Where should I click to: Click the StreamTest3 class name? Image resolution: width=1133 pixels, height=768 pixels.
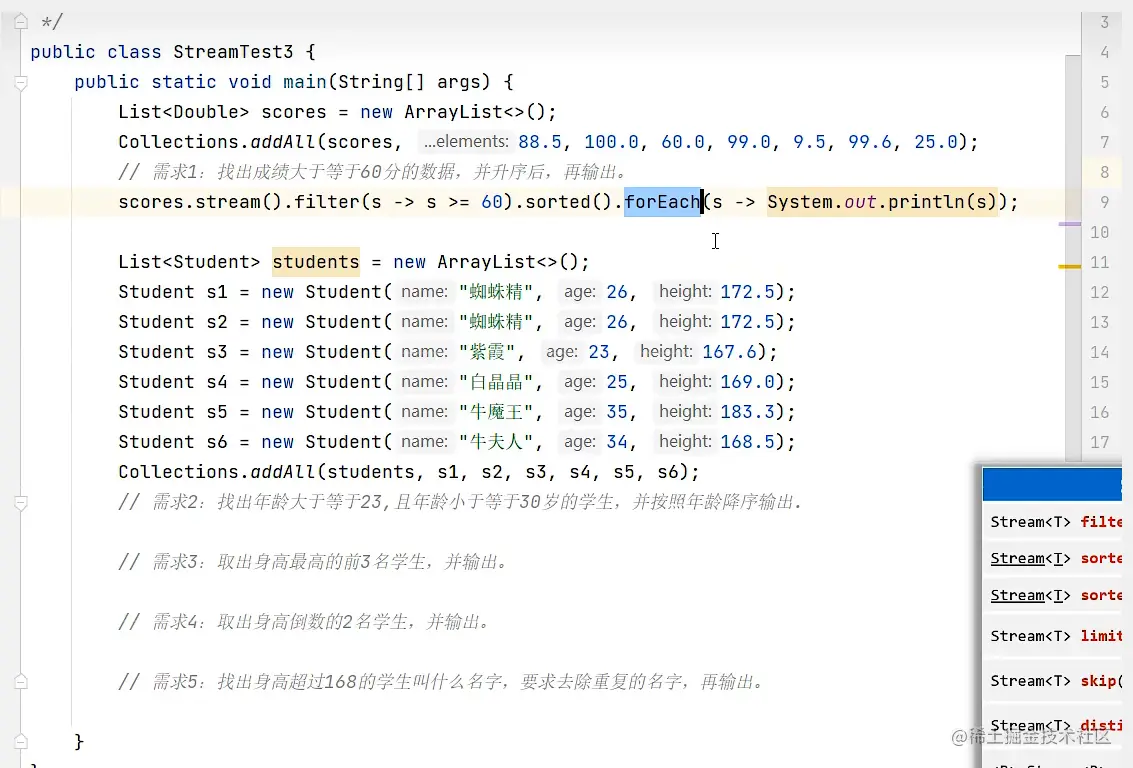pos(233,52)
